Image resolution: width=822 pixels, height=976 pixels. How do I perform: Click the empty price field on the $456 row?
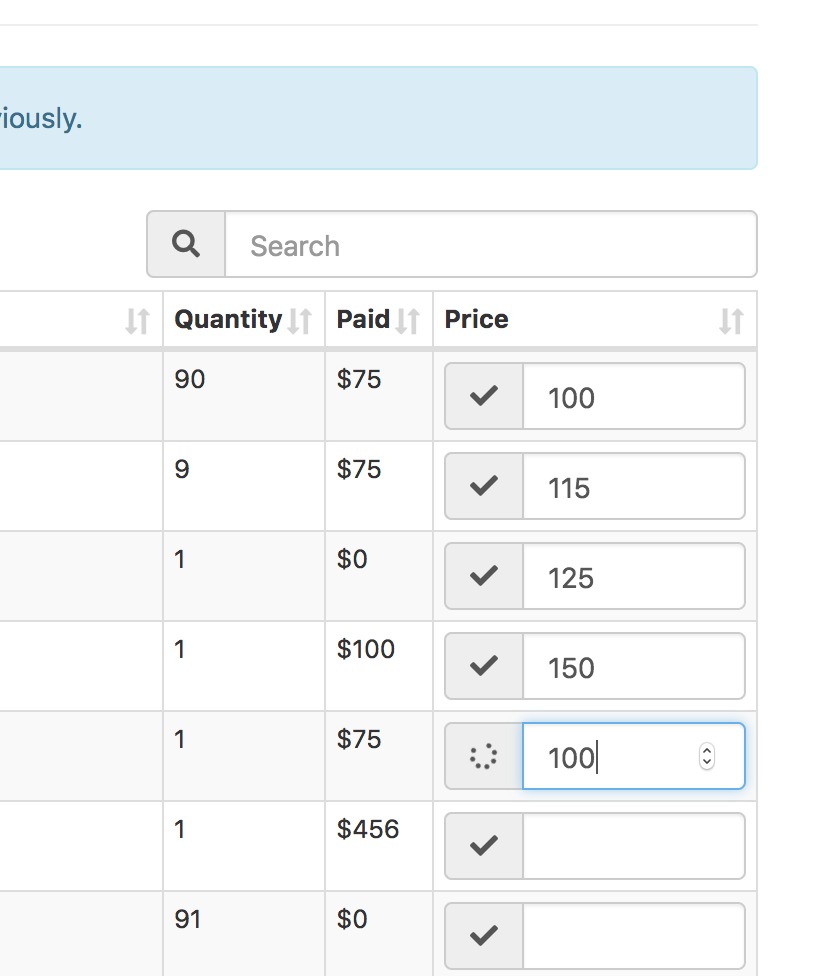(x=633, y=846)
